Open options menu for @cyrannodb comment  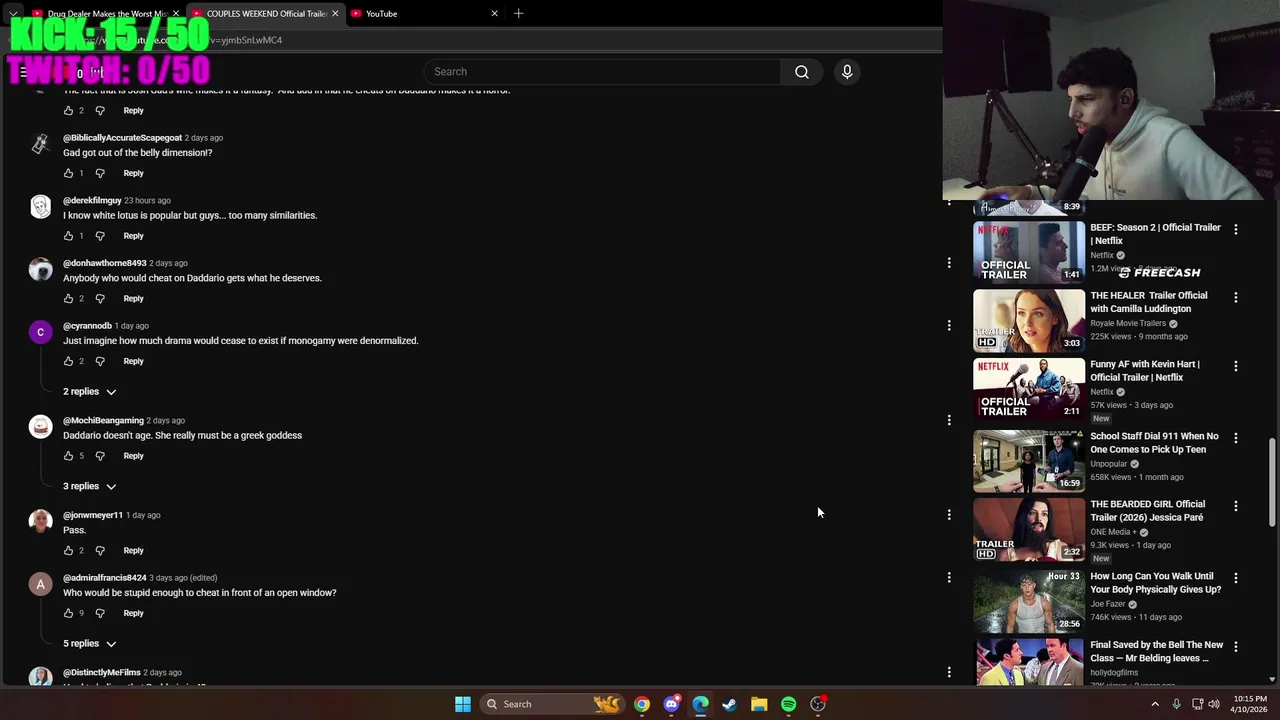(949, 325)
